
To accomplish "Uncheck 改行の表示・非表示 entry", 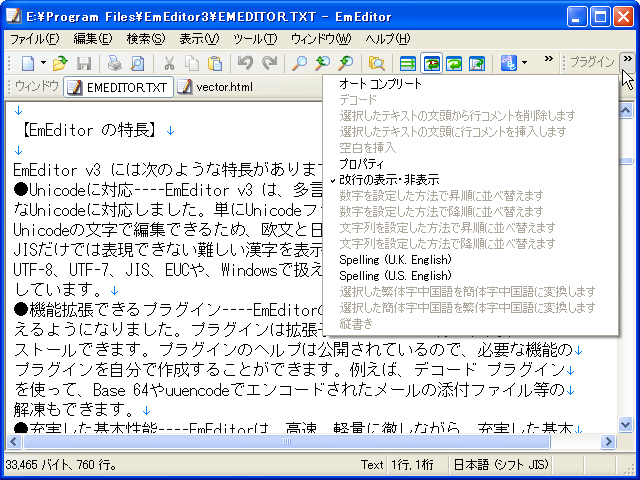I will pyautogui.click(x=470, y=180).
